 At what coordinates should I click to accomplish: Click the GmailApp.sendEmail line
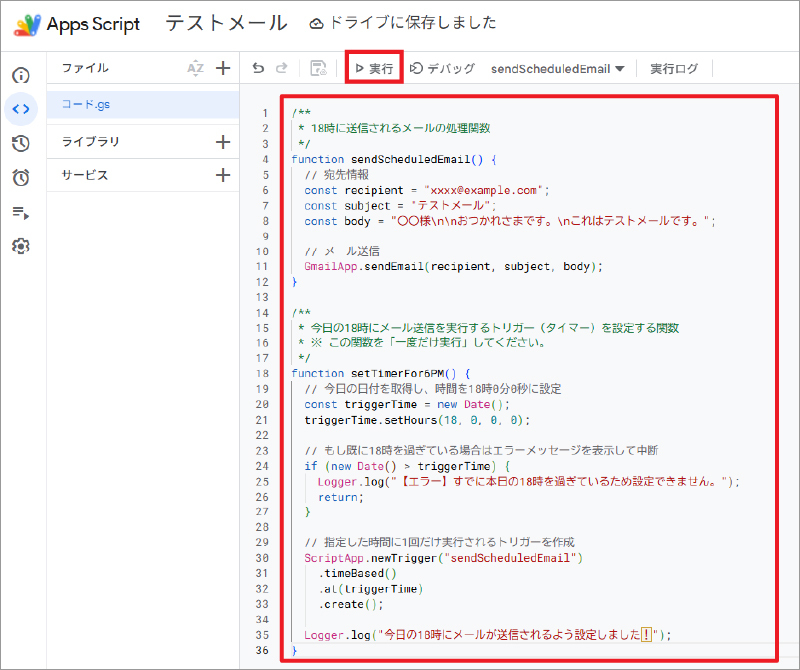coord(453,266)
